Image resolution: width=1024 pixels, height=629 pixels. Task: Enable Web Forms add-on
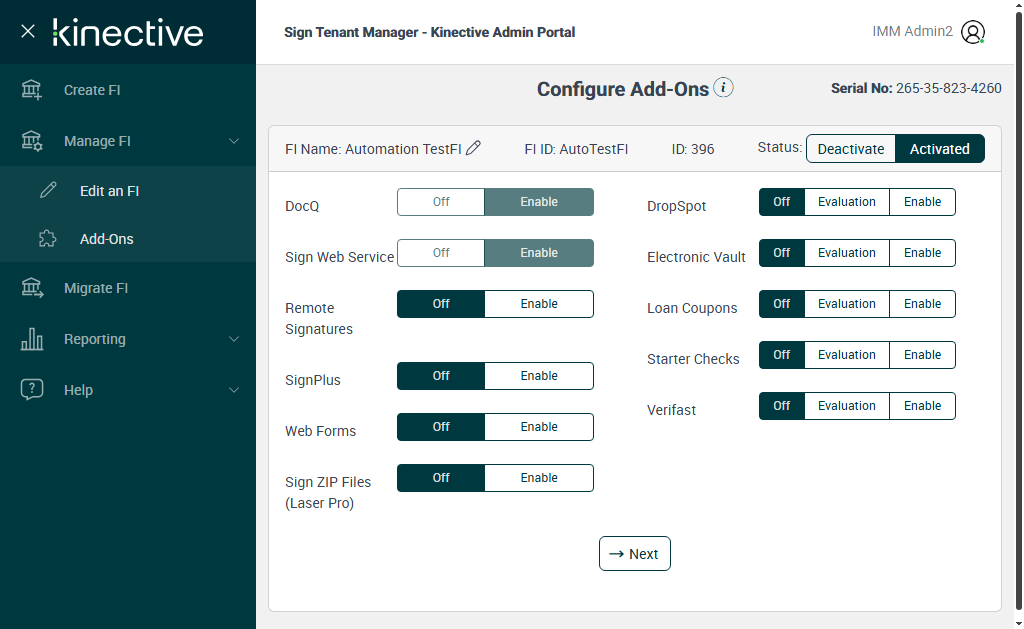tap(539, 427)
